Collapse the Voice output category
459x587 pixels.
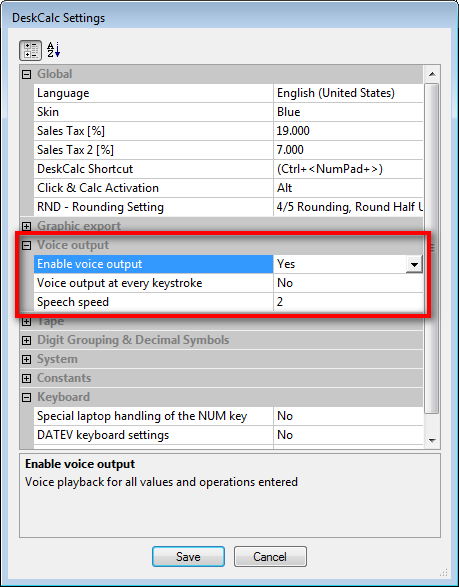click(x=26, y=246)
